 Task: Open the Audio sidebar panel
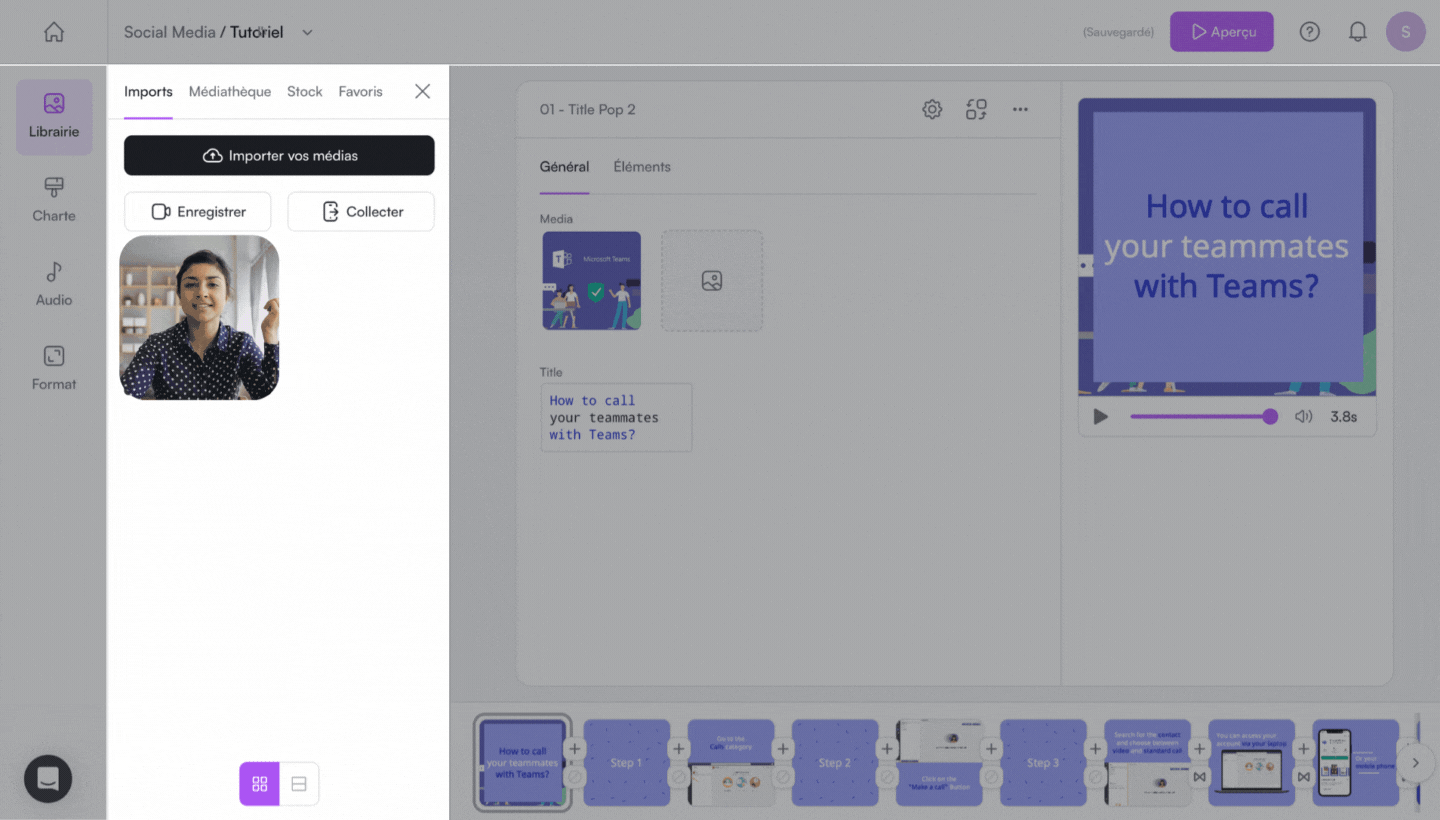point(54,284)
